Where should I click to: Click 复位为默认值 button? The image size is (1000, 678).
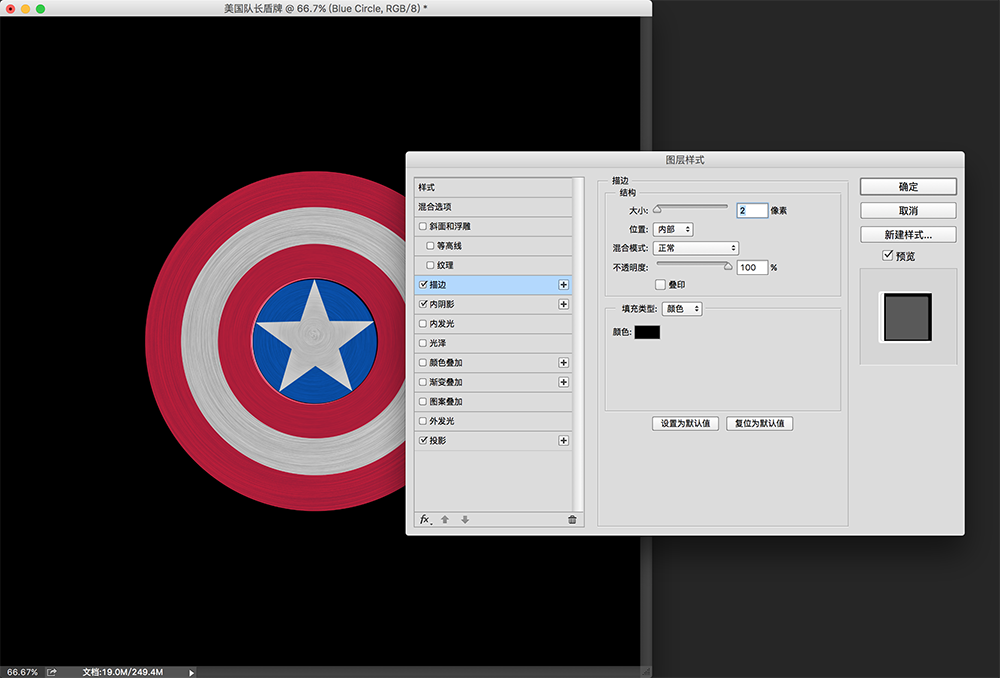click(760, 424)
